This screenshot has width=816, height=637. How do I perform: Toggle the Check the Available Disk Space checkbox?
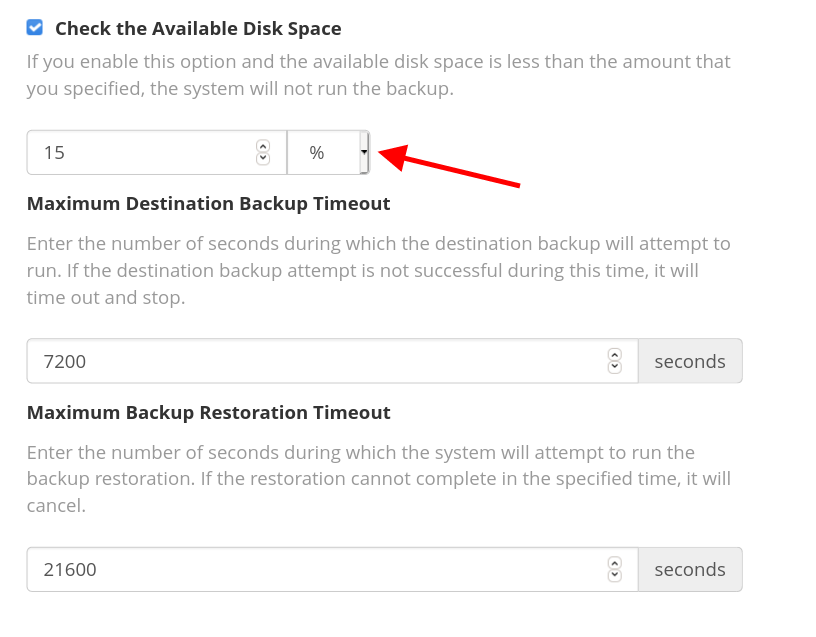(x=35, y=28)
